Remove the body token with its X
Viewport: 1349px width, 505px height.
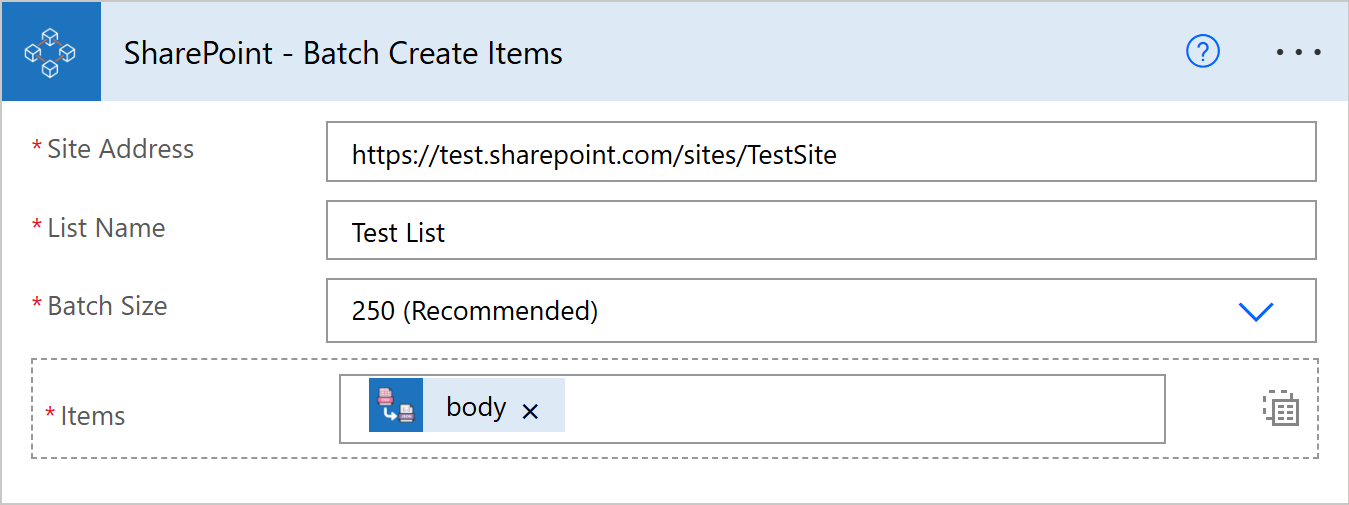pos(530,411)
